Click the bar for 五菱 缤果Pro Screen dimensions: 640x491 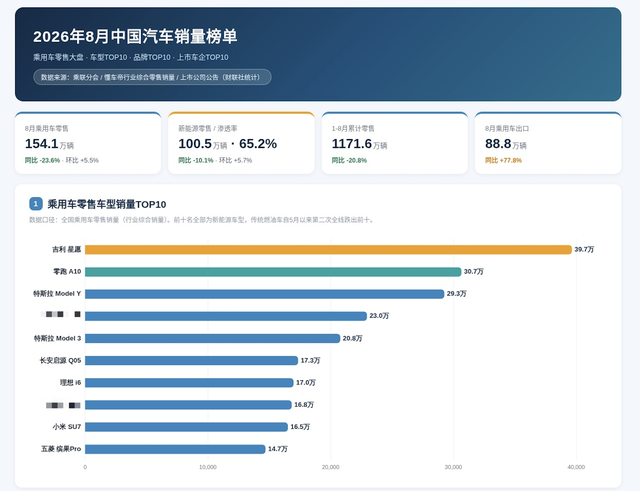[x=175, y=449]
